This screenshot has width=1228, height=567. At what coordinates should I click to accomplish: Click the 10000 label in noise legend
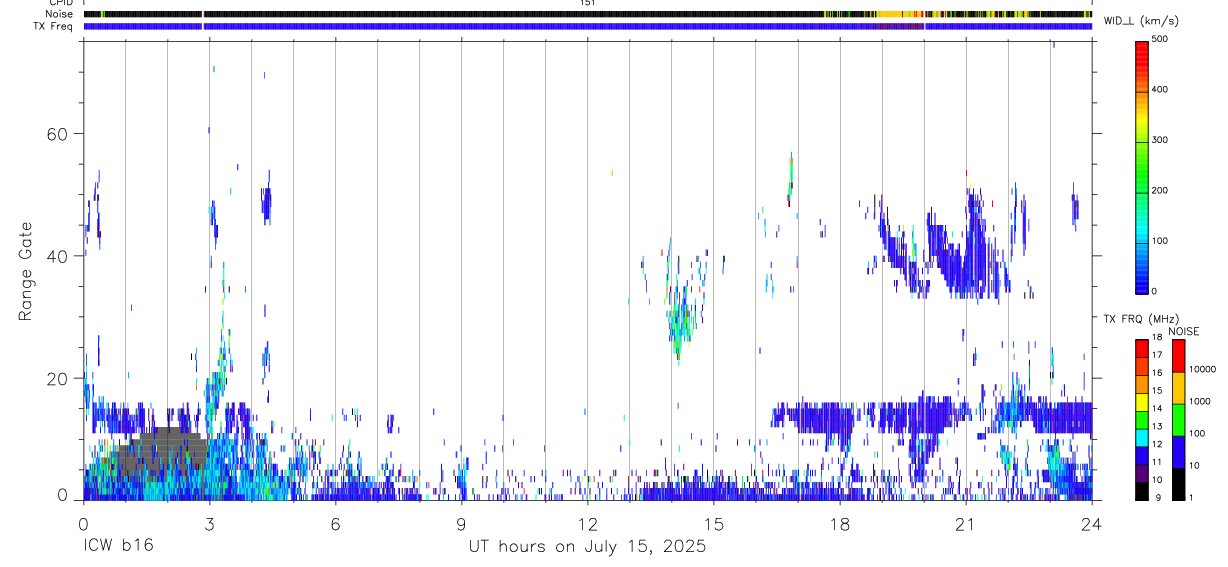(x=1203, y=368)
